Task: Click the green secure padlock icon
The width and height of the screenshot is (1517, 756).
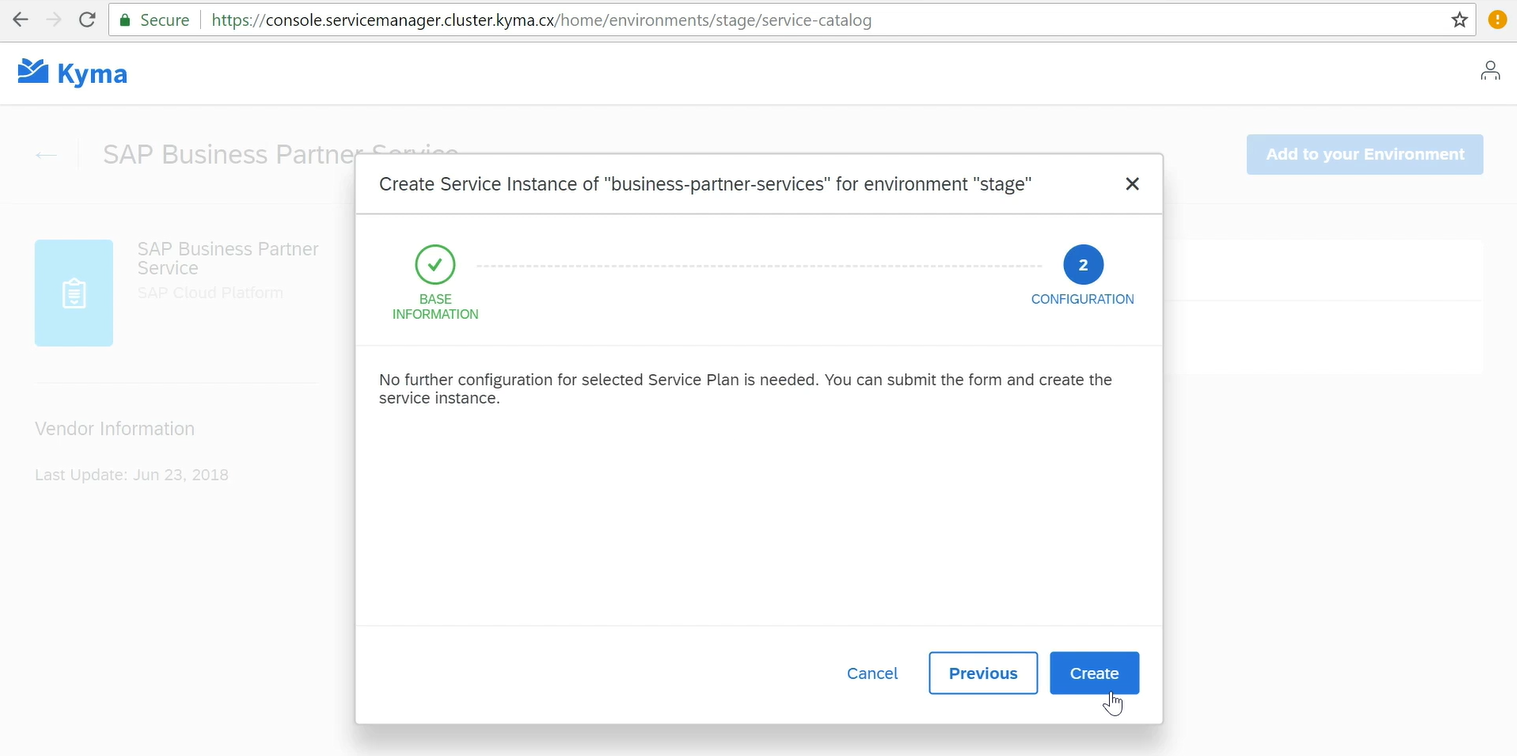Action: coord(125,20)
